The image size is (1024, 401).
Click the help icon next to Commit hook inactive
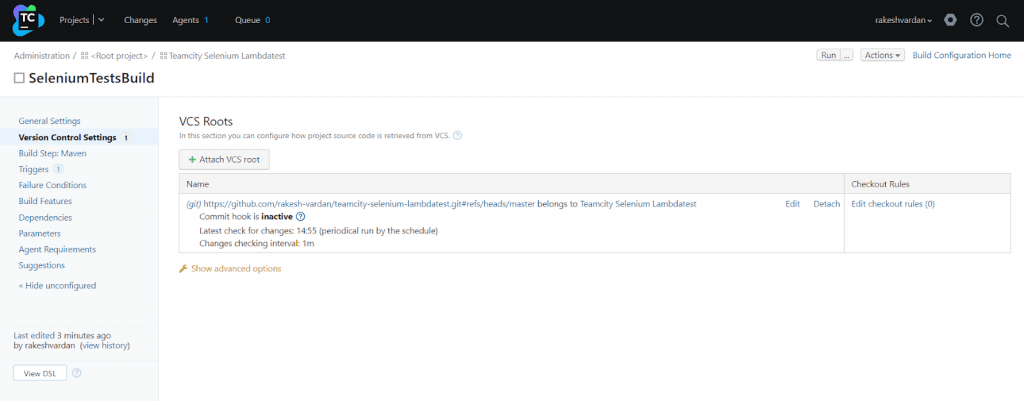coord(301,217)
